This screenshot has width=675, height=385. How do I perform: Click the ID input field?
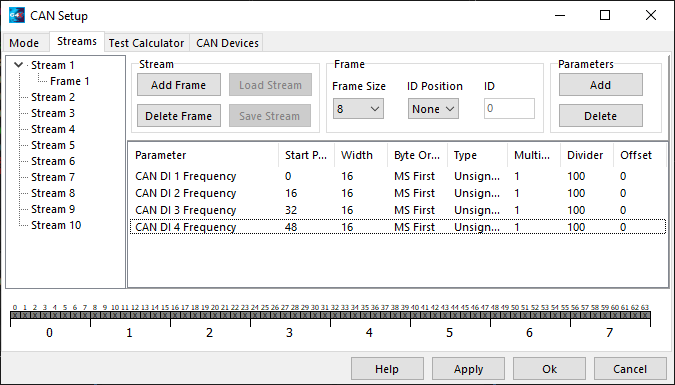click(x=509, y=109)
